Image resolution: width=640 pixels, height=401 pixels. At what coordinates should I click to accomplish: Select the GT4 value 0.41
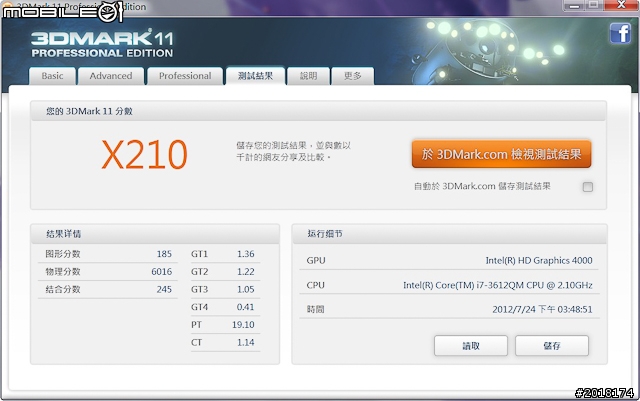tap(245, 307)
